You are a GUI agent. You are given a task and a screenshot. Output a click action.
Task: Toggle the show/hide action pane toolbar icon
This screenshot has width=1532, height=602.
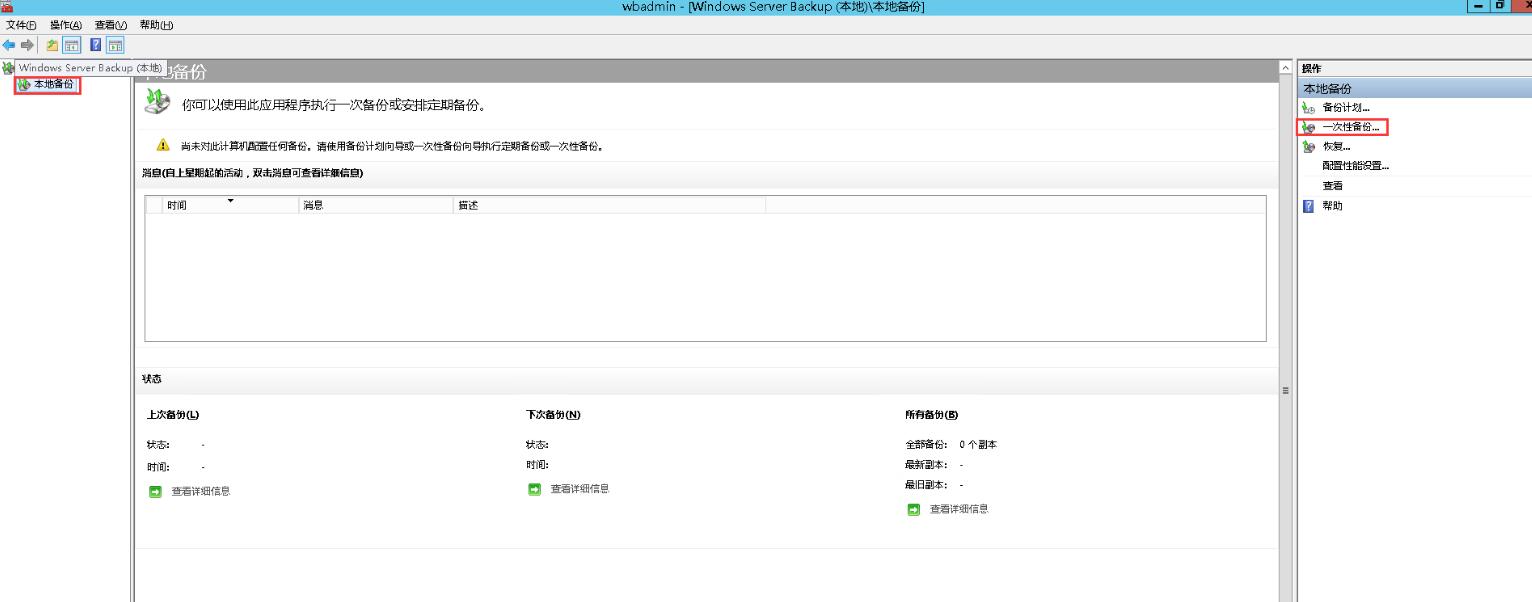click(115, 45)
